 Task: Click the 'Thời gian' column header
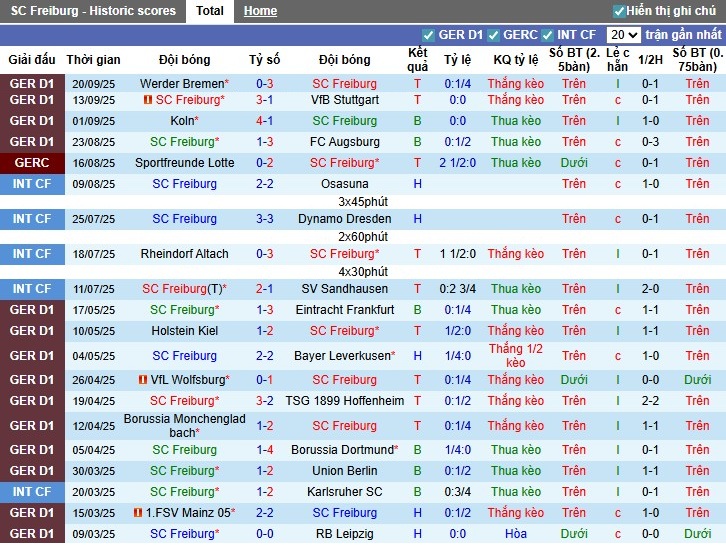tap(94, 60)
